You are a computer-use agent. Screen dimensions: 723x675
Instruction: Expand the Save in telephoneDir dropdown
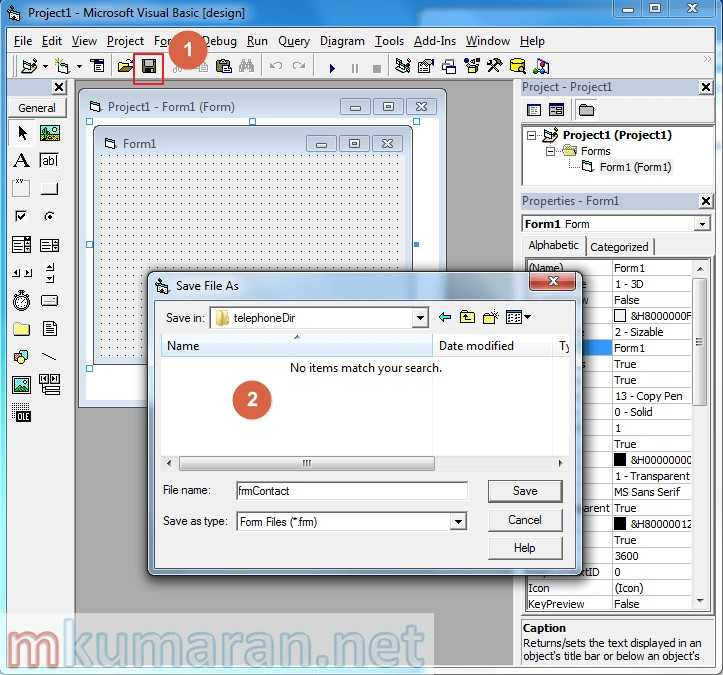(x=420, y=318)
